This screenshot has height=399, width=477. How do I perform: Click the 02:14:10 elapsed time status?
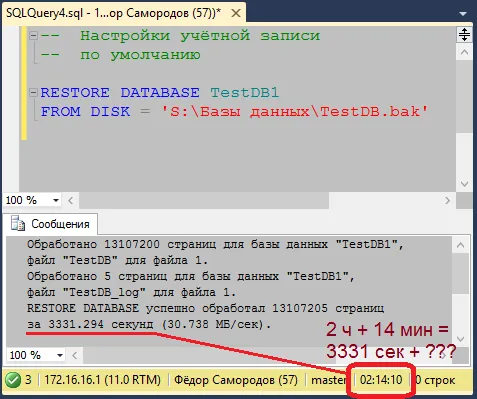click(x=381, y=380)
